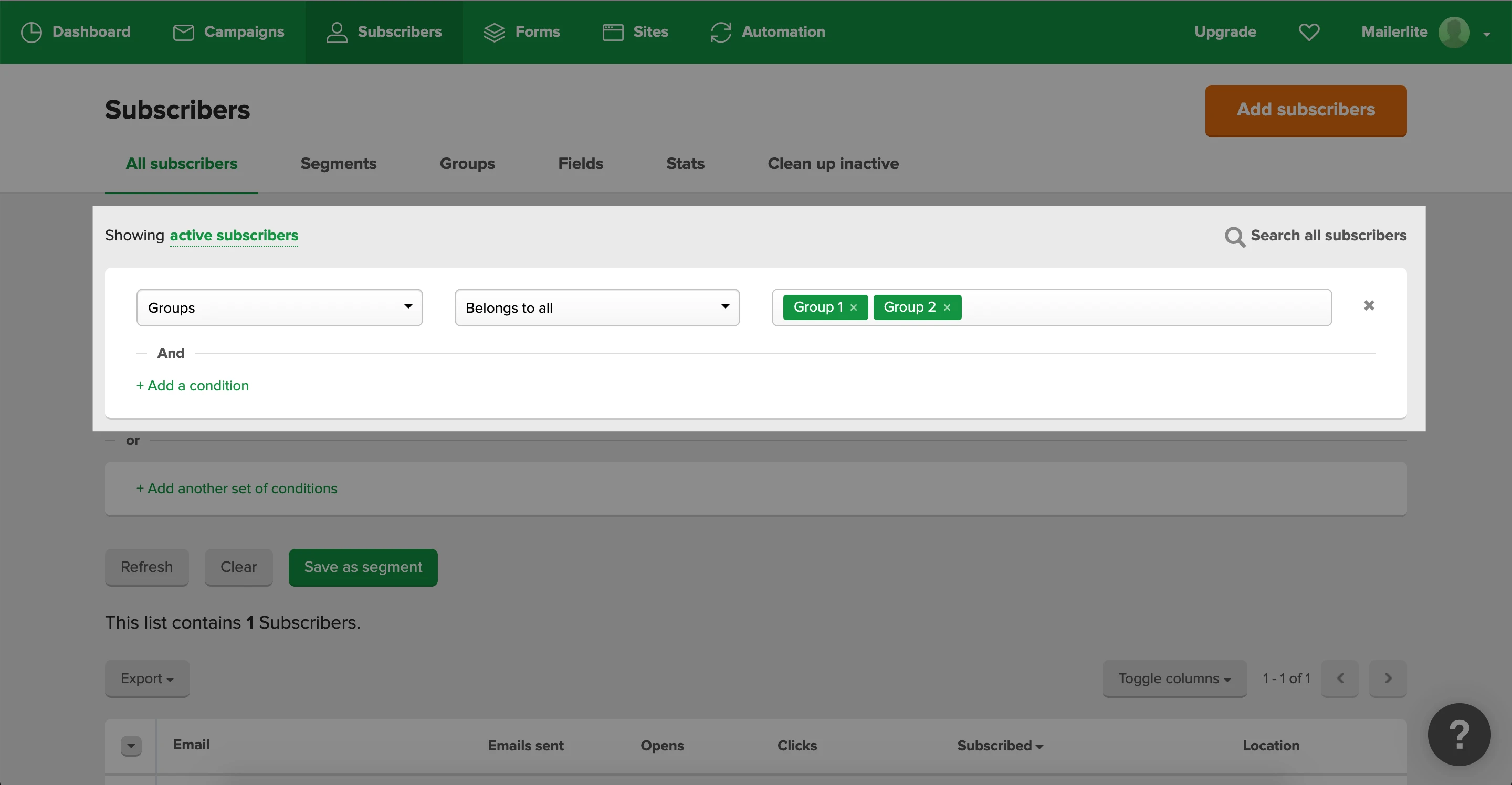Click the search magnifier icon
Screen dimensions: 1512x785
tap(1234, 237)
